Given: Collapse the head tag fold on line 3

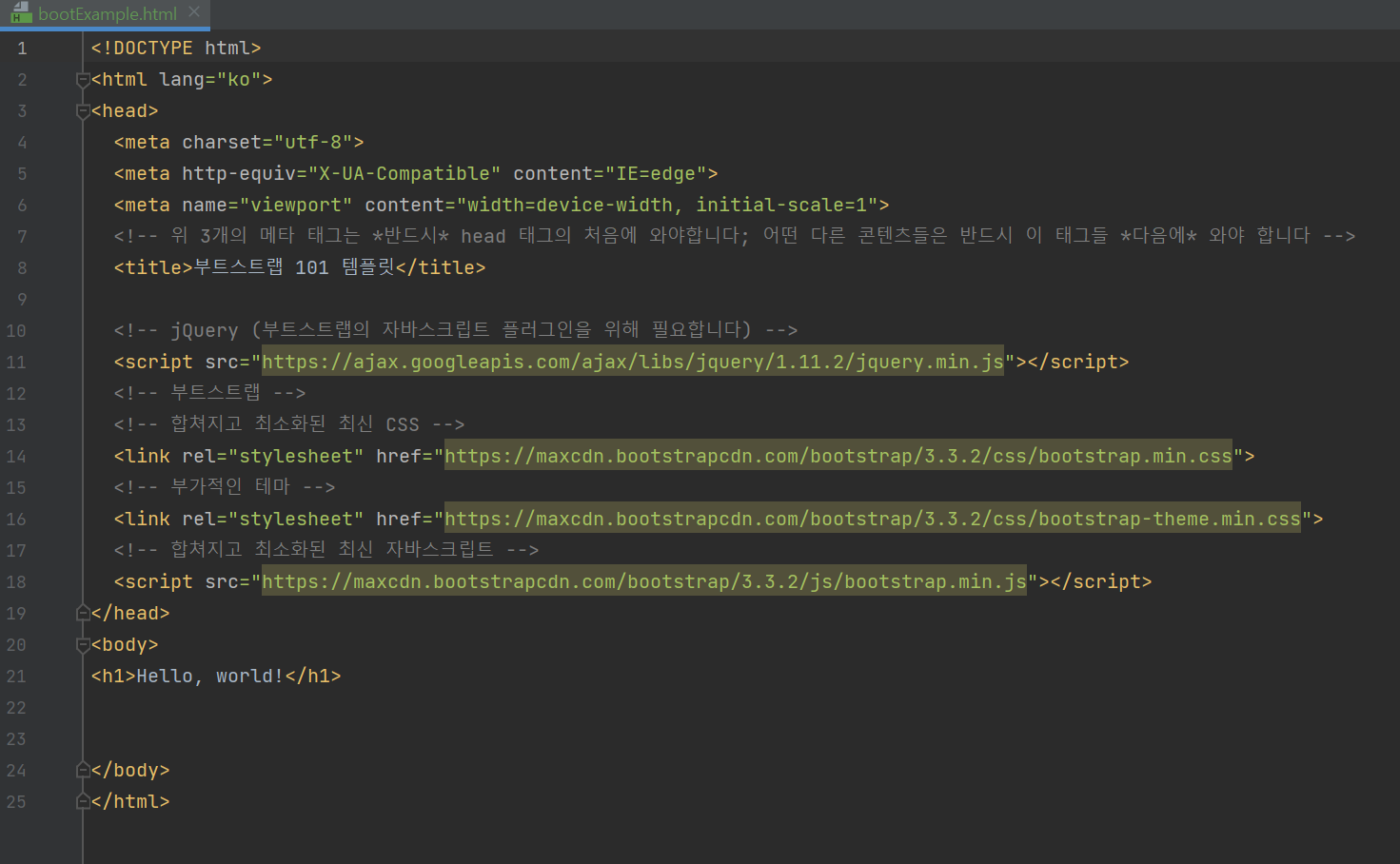Looking at the screenshot, I should 83,111.
